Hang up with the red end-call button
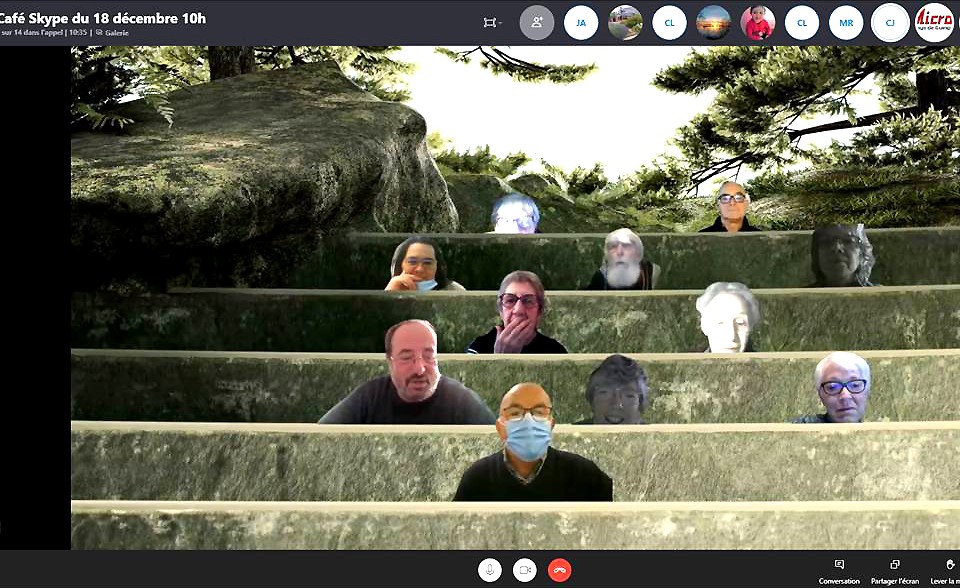The width and height of the screenshot is (960, 588). click(x=559, y=570)
